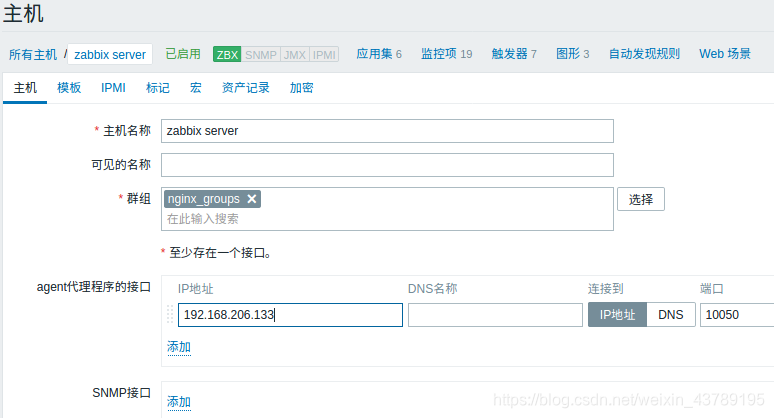Click the IPMI availability indicator
Image resolution: width=774 pixels, height=418 pixels.
(324, 54)
